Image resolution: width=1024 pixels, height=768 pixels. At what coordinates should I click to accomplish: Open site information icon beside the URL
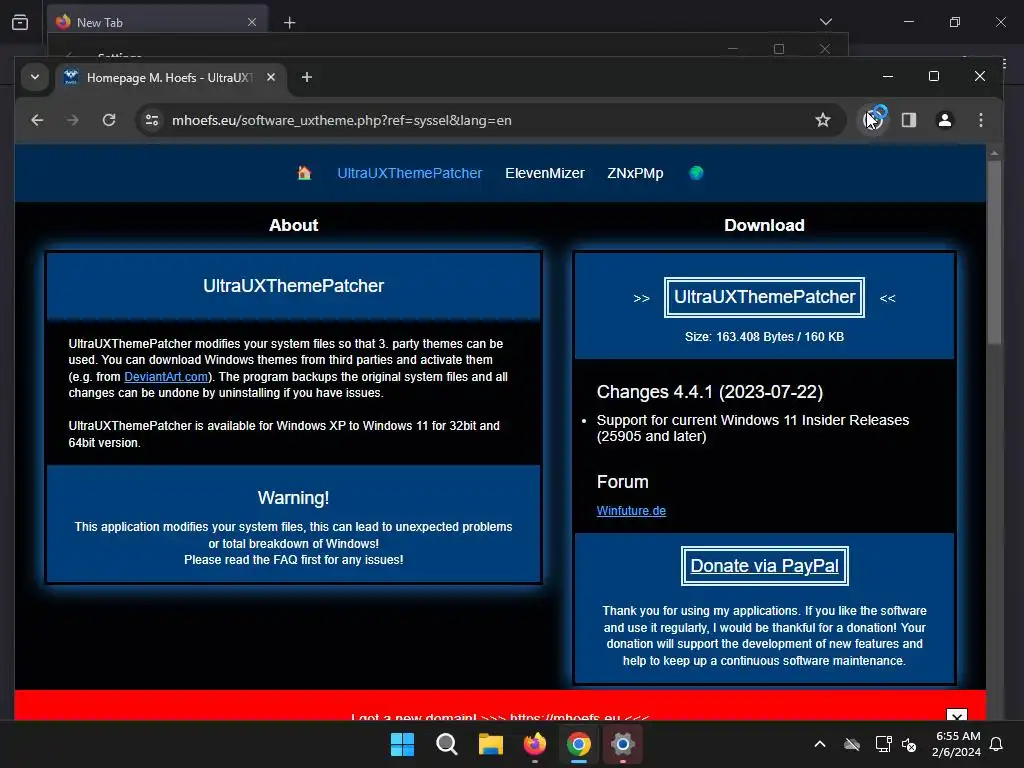click(152, 120)
